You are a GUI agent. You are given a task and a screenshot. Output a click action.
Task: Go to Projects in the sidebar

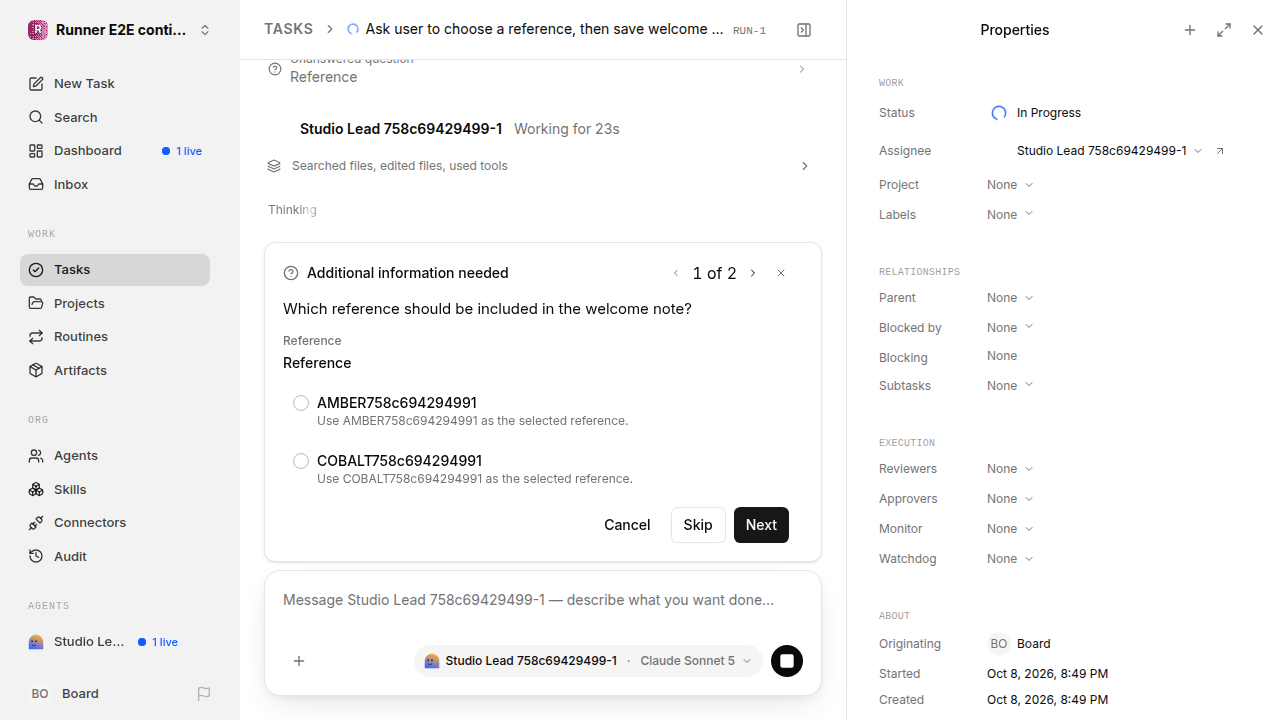click(115, 303)
